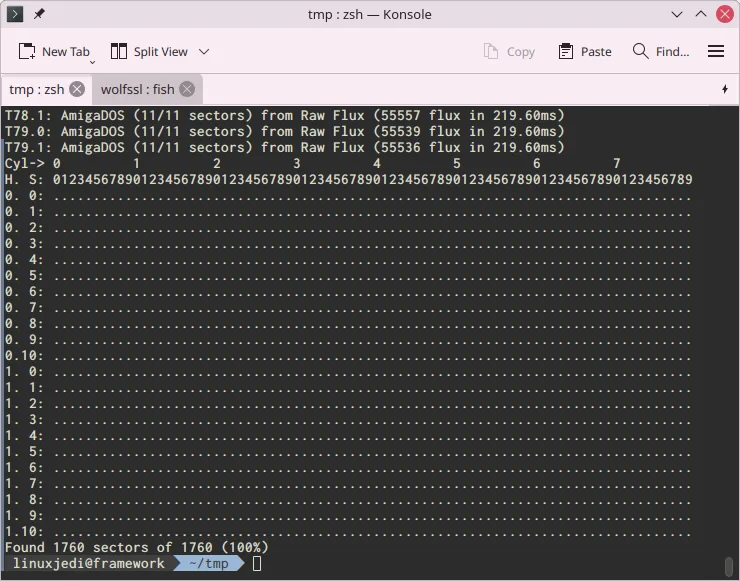Click the Paste clipboard icon
The image size is (740, 581).
[x=565, y=51]
